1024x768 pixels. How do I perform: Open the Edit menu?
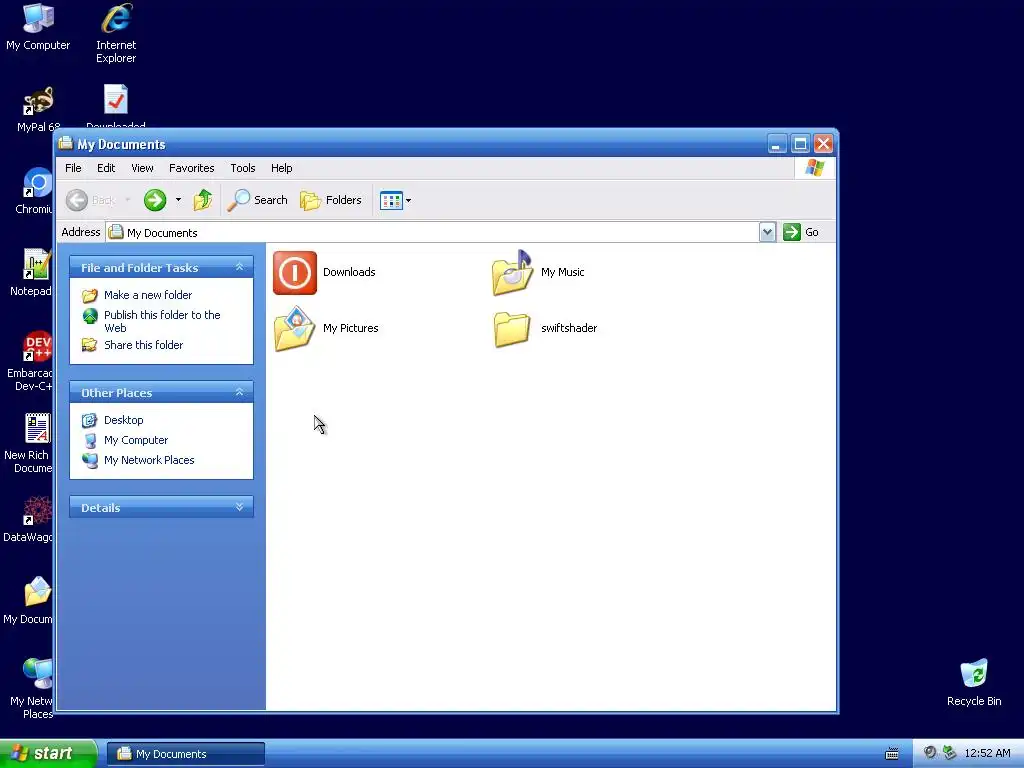(106, 168)
